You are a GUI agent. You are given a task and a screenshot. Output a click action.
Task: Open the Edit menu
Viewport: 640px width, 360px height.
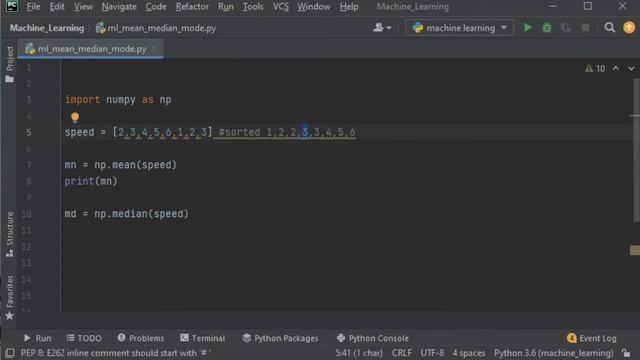tap(57, 7)
